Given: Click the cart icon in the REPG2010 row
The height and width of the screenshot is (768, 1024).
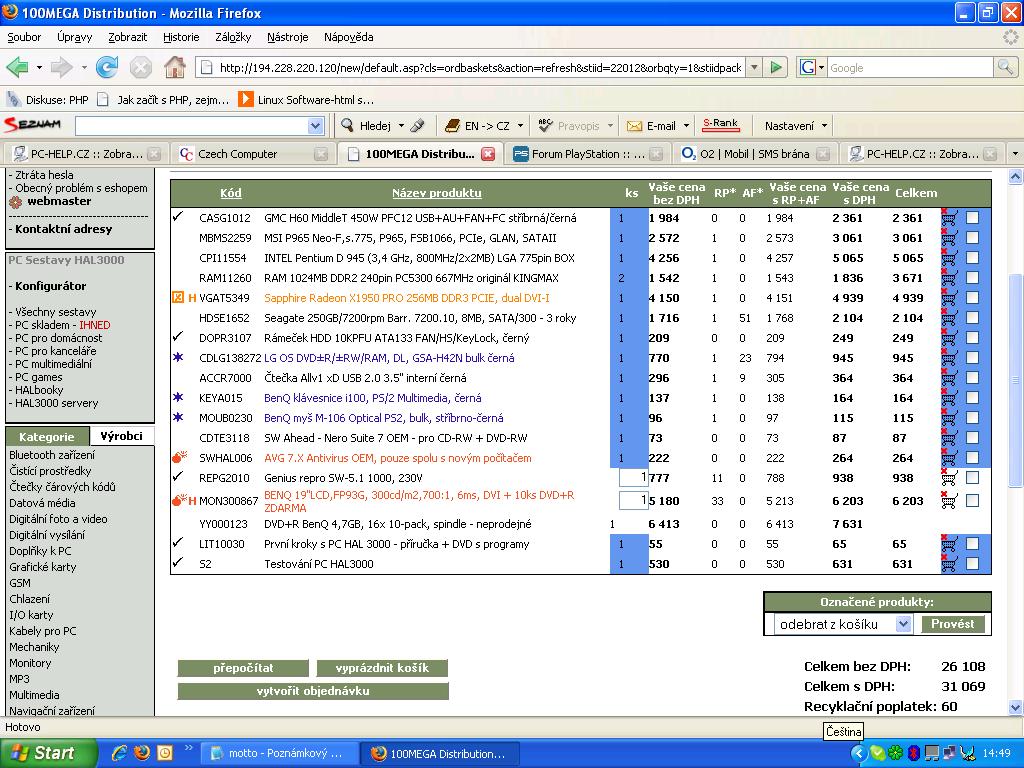Looking at the screenshot, I should [x=949, y=478].
